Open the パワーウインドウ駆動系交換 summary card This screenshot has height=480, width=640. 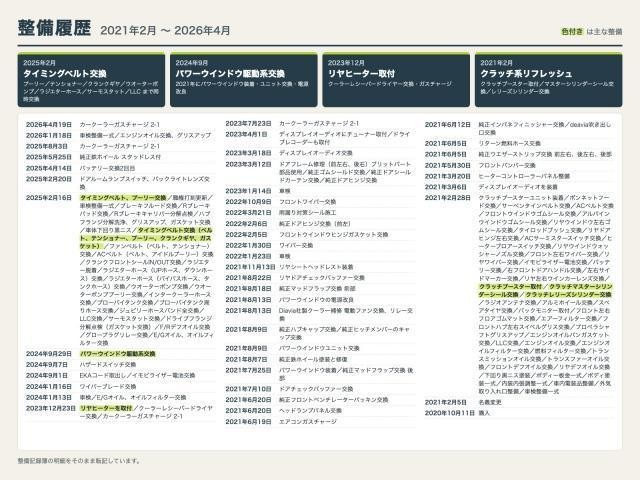pos(244,80)
